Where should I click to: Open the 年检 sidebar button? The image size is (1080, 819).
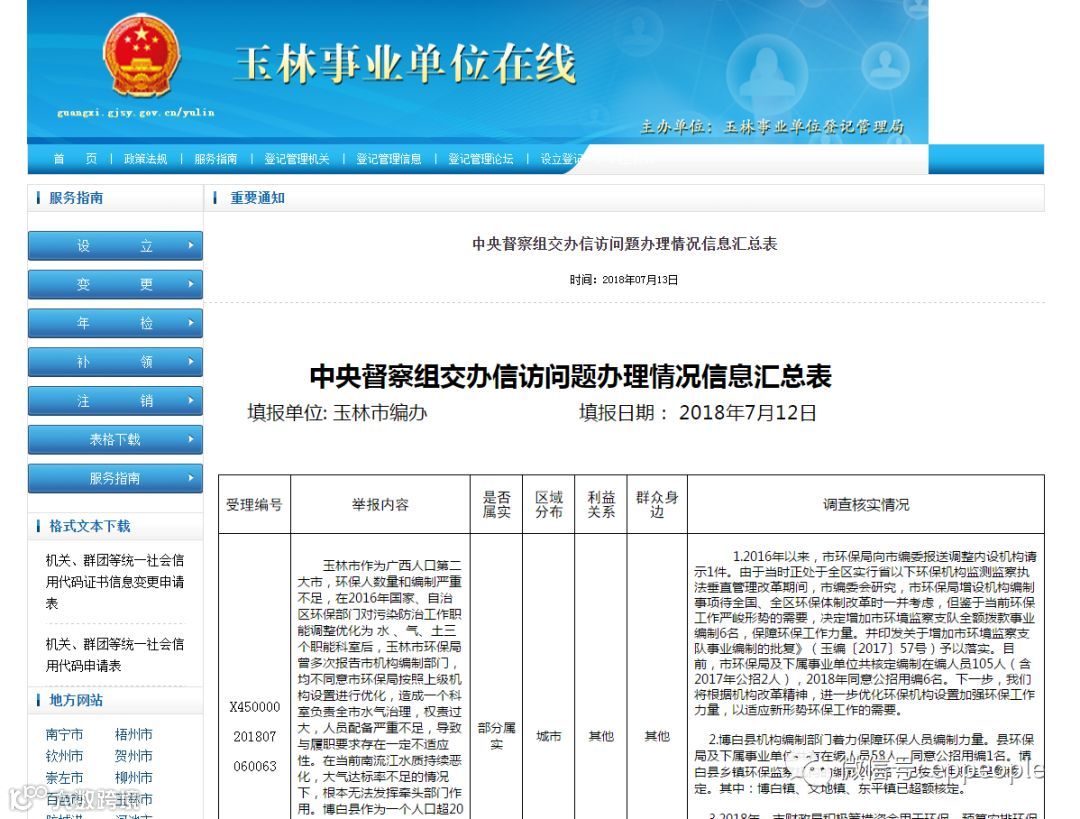[x=115, y=323]
